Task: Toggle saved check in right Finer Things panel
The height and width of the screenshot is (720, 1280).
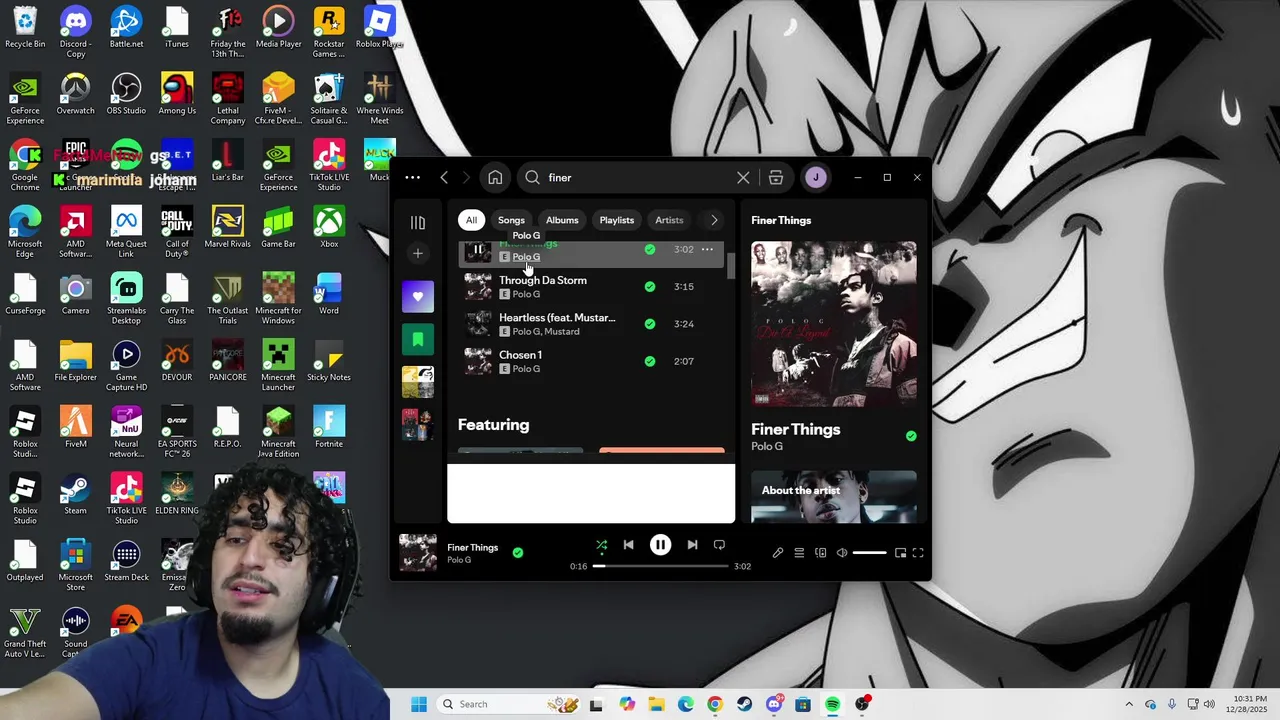Action: tap(911, 436)
